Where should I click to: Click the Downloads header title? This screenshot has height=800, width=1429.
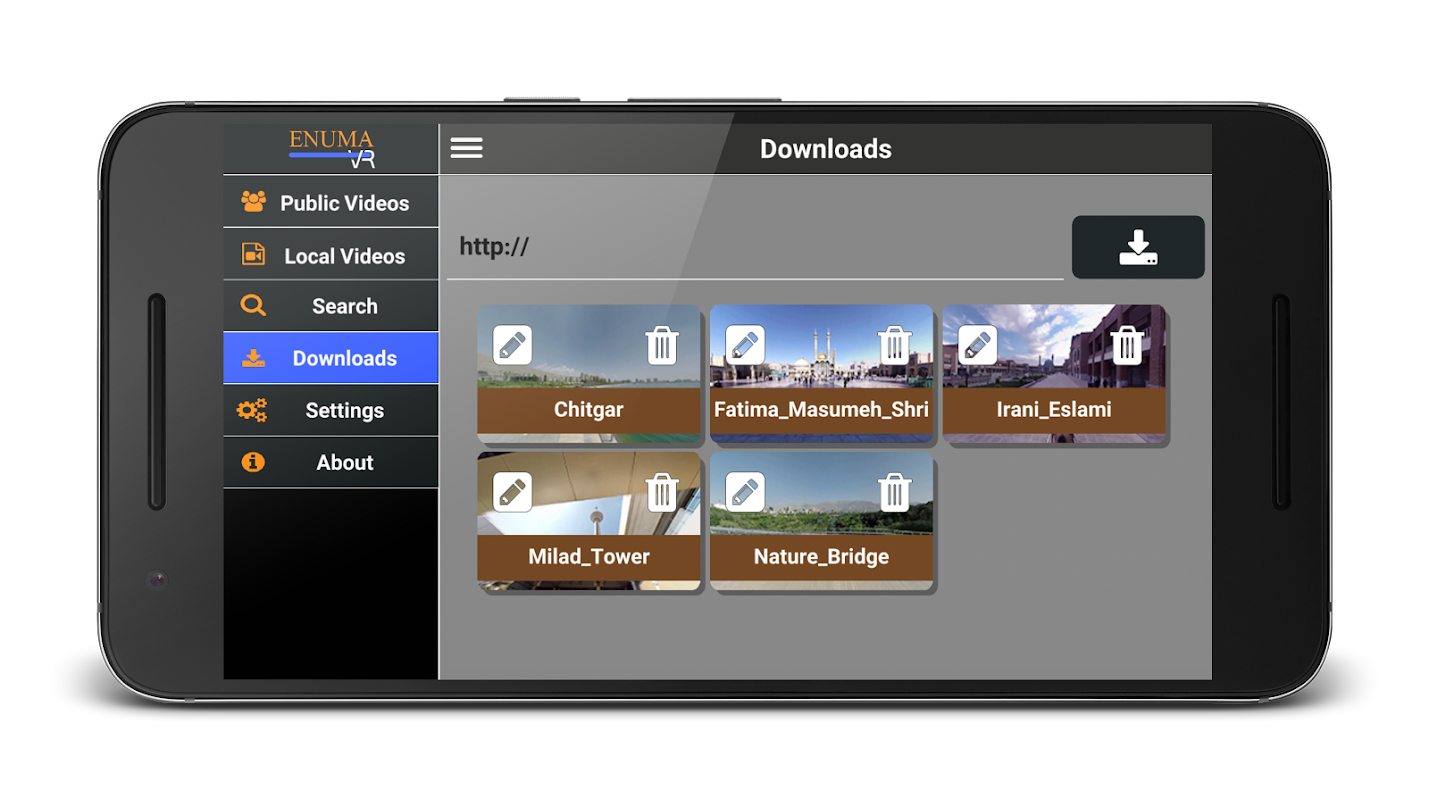[x=826, y=149]
